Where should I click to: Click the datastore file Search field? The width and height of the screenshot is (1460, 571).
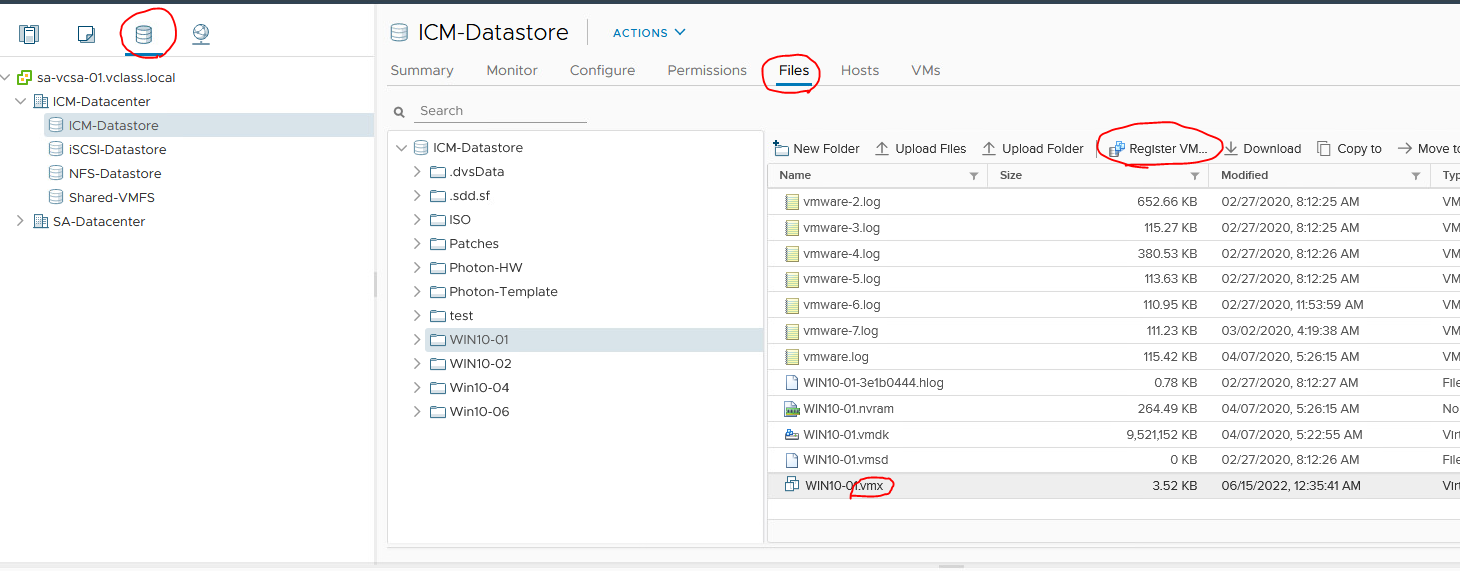(x=500, y=111)
